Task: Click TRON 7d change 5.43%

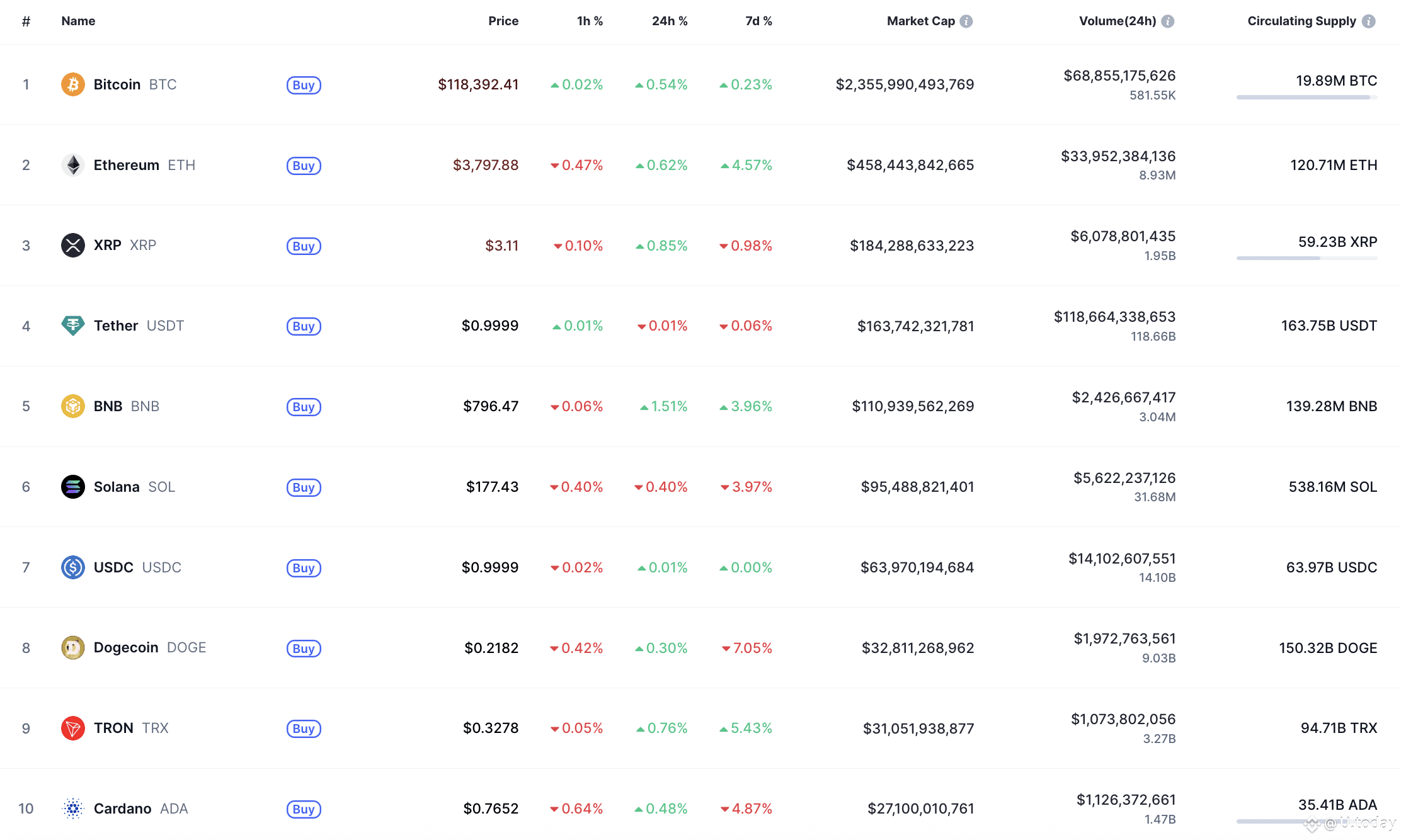Action: pos(746,728)
